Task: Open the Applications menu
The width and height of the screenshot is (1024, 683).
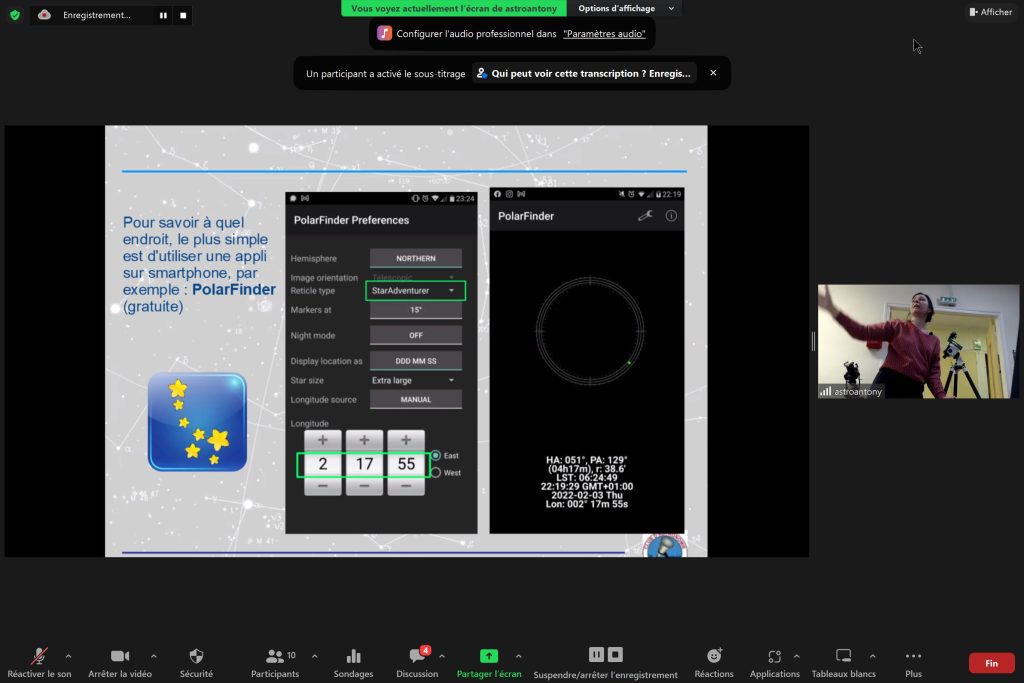Action: tap(775, 662)
